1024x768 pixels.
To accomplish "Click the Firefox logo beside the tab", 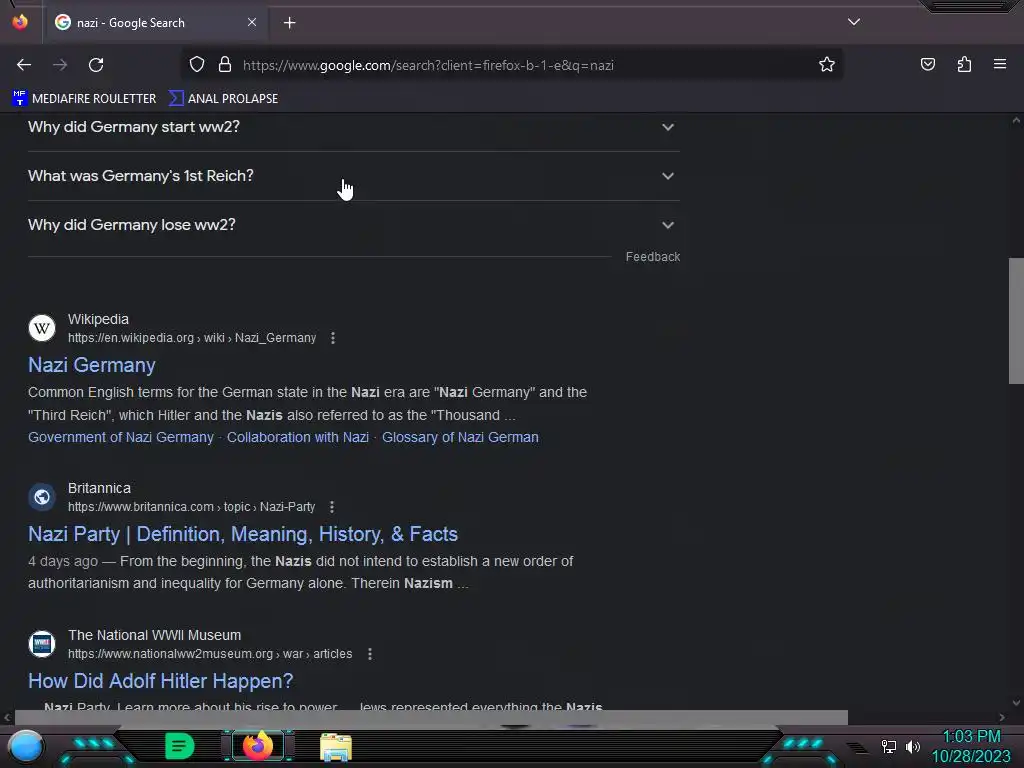I will click(x=20, y=22).
